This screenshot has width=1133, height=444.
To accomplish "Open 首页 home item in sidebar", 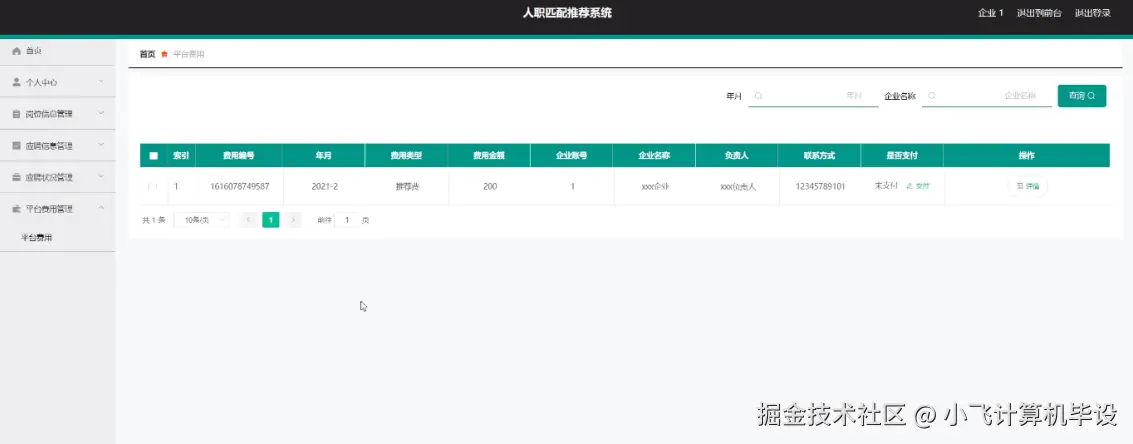I will pos(58,51).
